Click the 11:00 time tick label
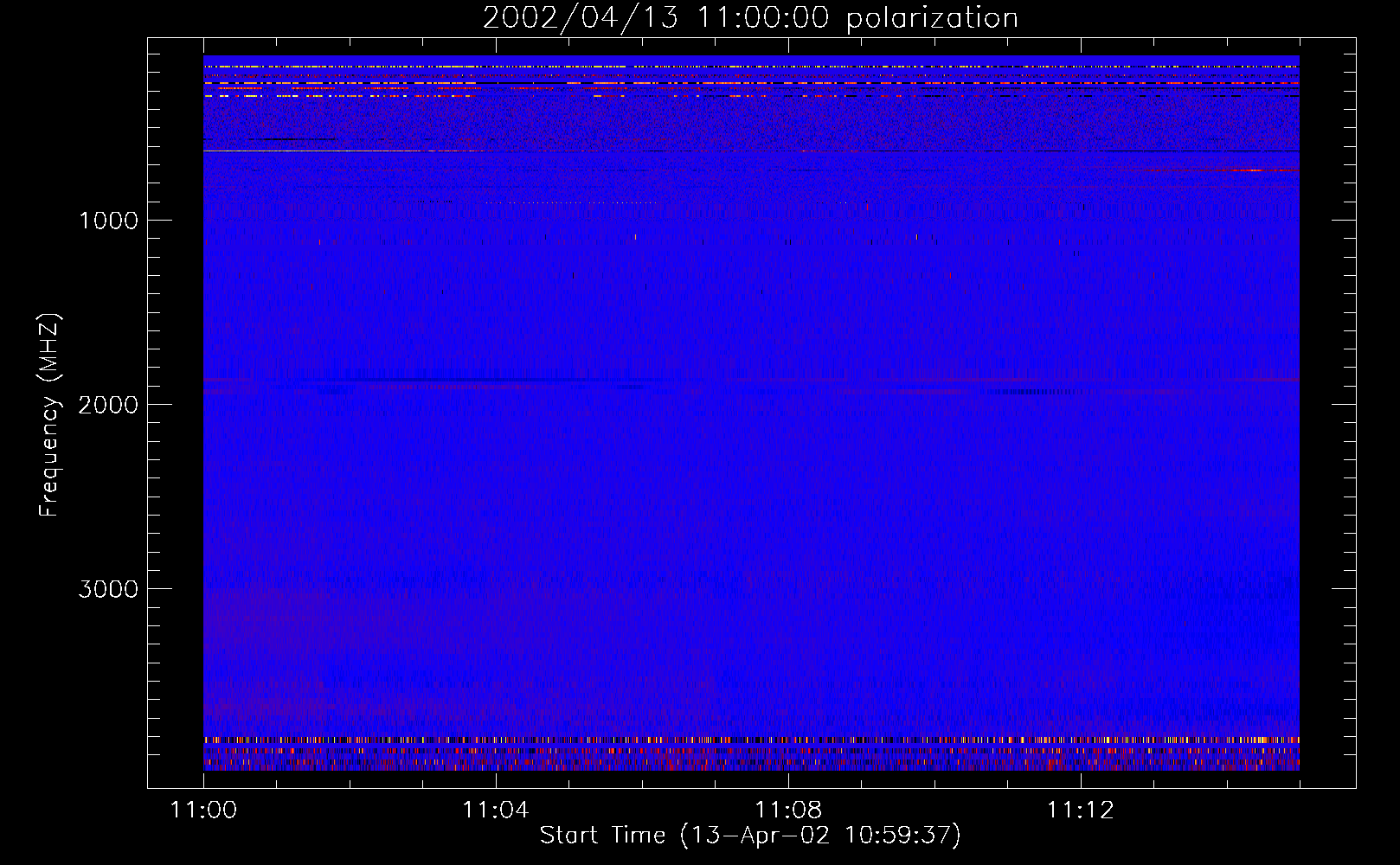This screenshot has width=1400, height=865. (203, 811)
